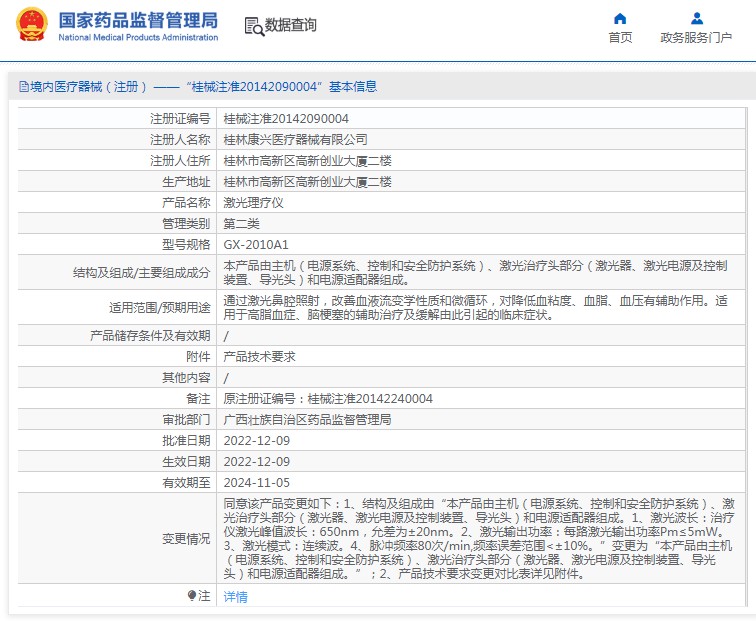Click the 批准日期 value 2022-12-09
The width and height of the screenshot is (756, 621).
(256, 441)
